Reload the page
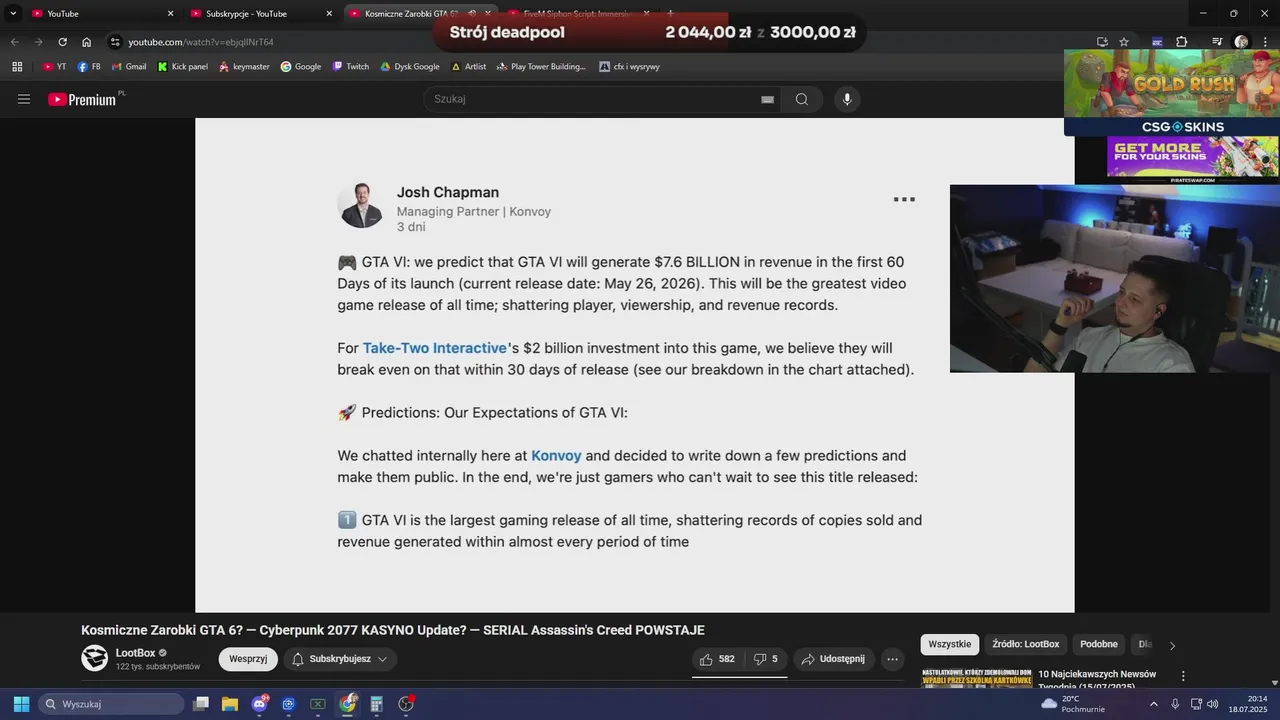This screenshot has height=720, width=1280. pyautogui.click(x=62, y=42)
